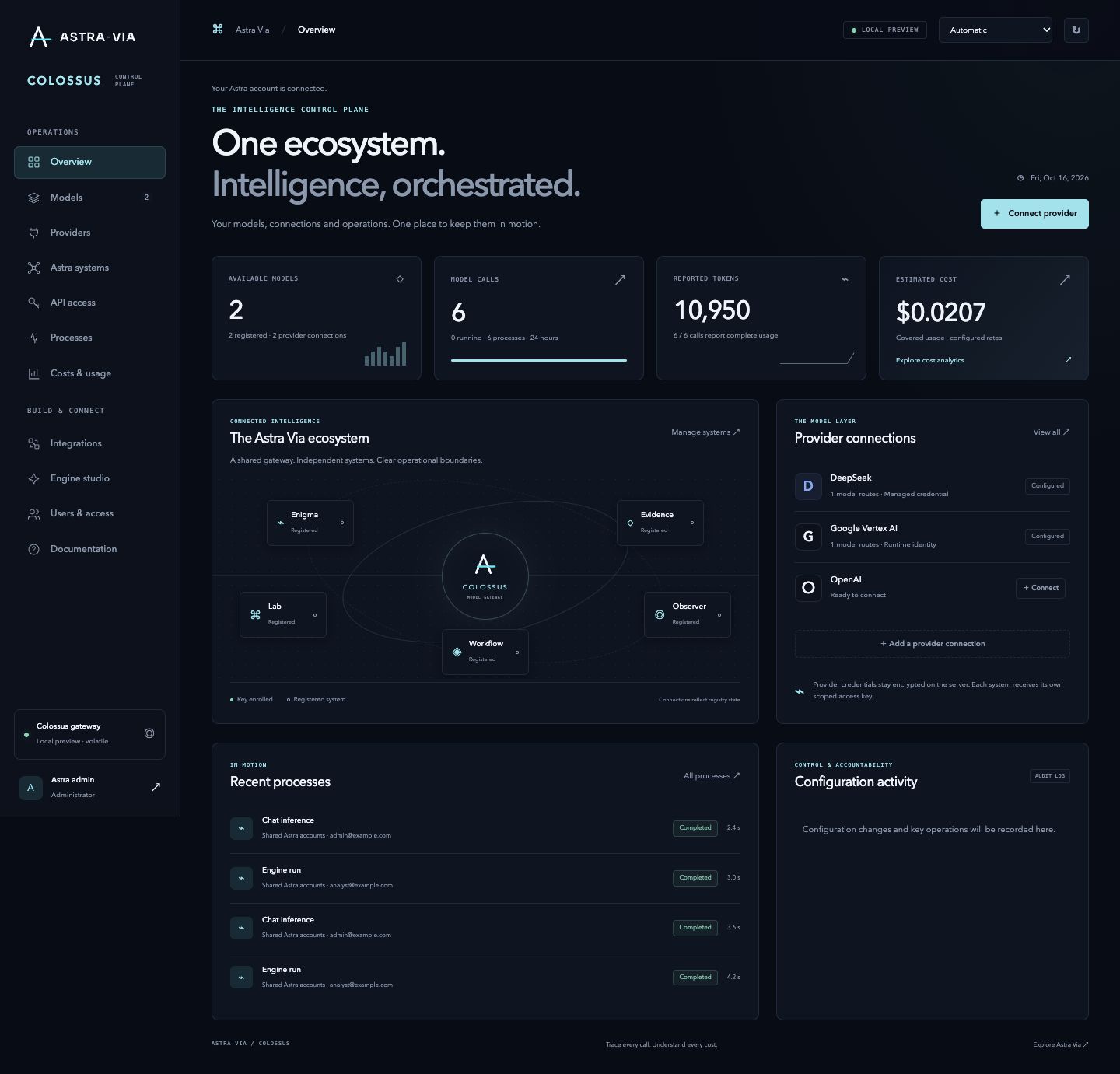Click the Observer node ring icon
1120x1074 pixels.
tap(660, 614)
